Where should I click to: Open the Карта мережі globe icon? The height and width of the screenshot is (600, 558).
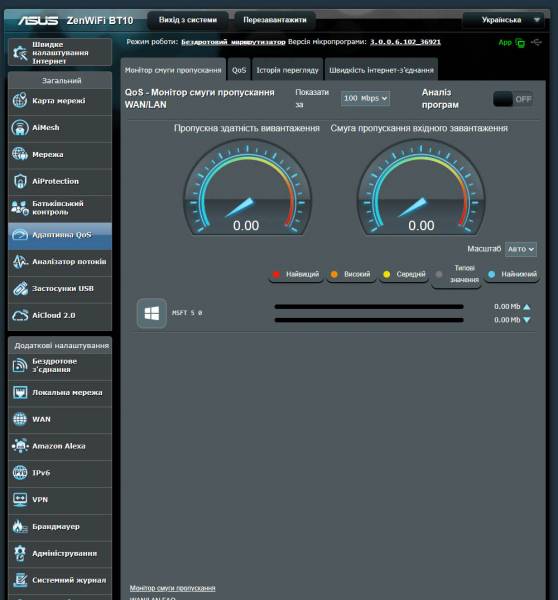(20, 101)
